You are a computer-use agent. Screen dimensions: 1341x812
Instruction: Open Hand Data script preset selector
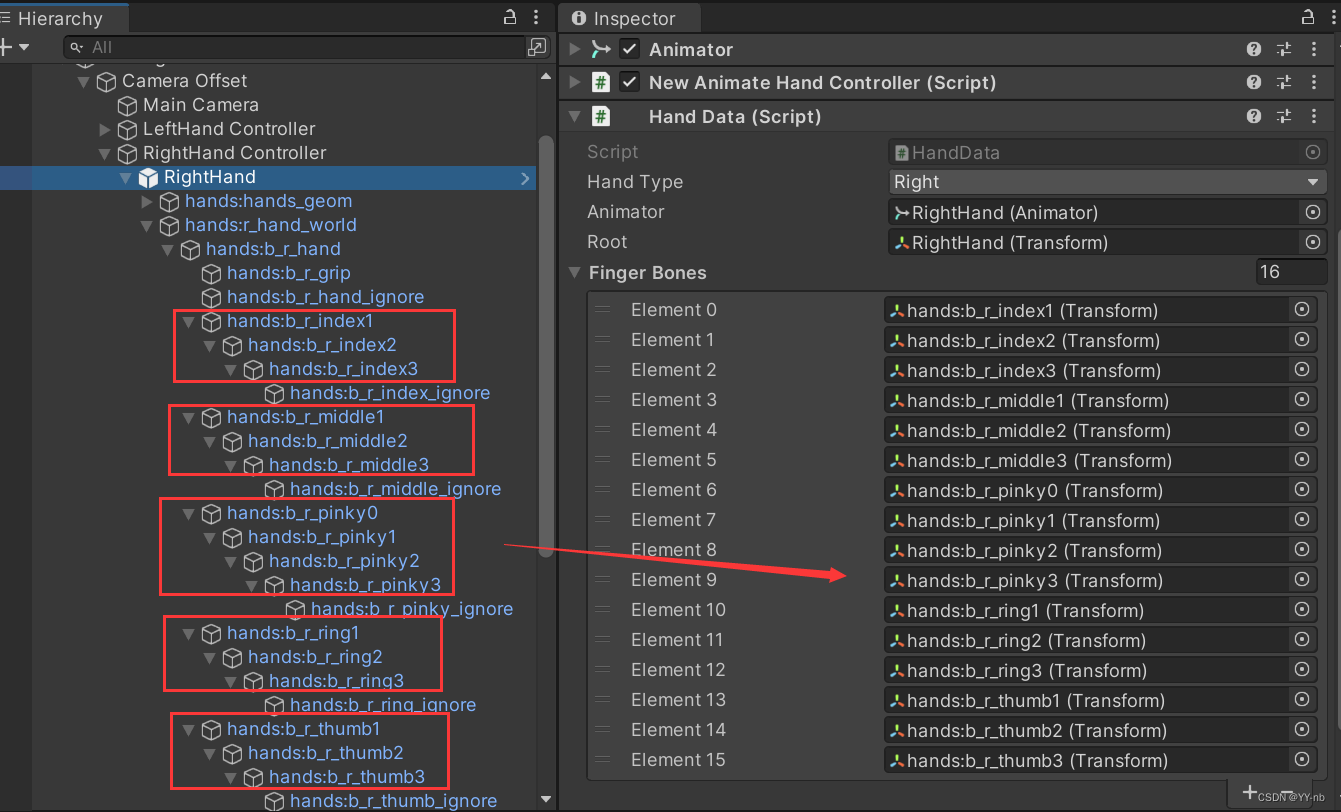1284,116
